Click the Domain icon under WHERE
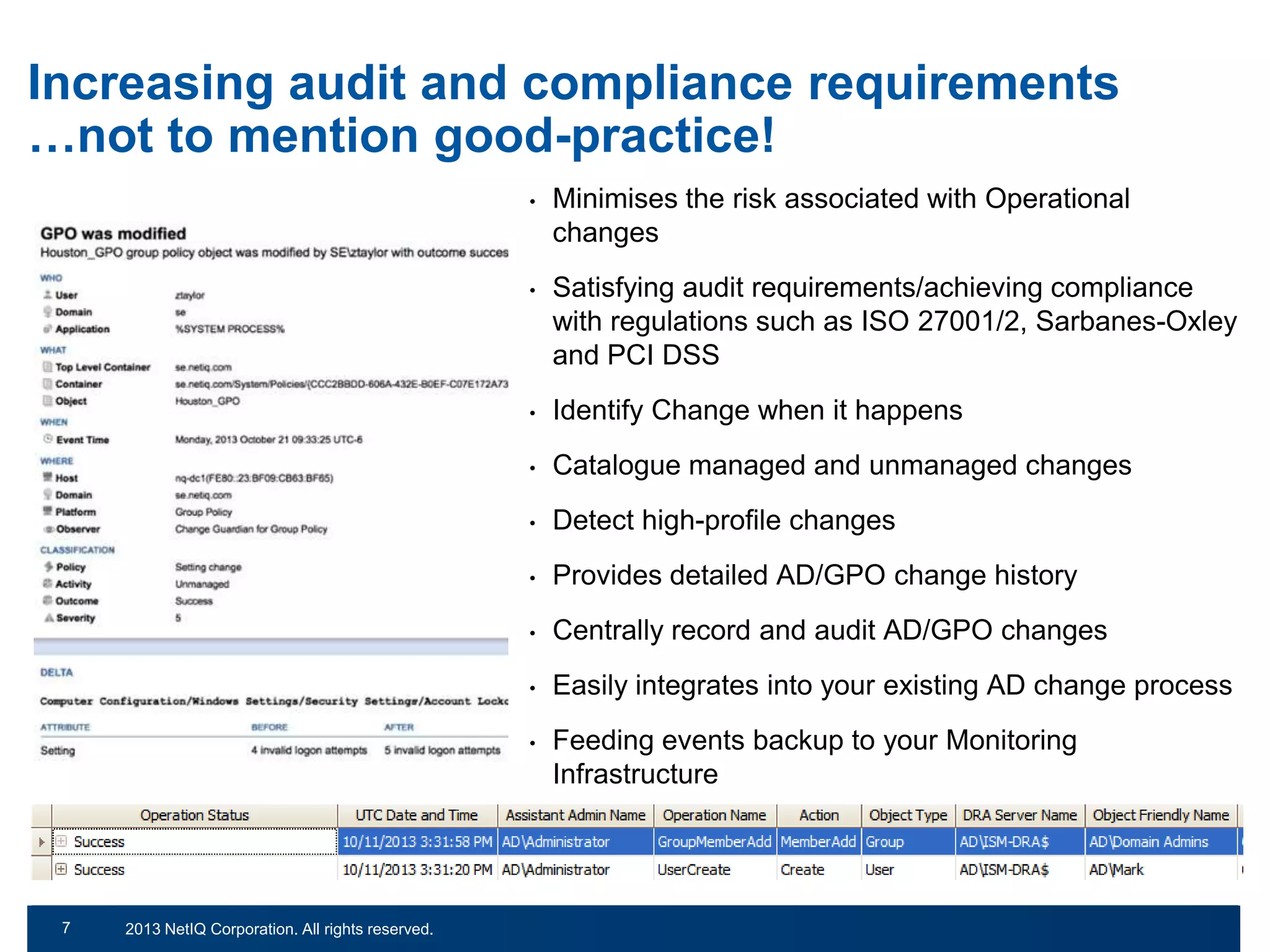 pyautogui.click(x=47, y=494)
